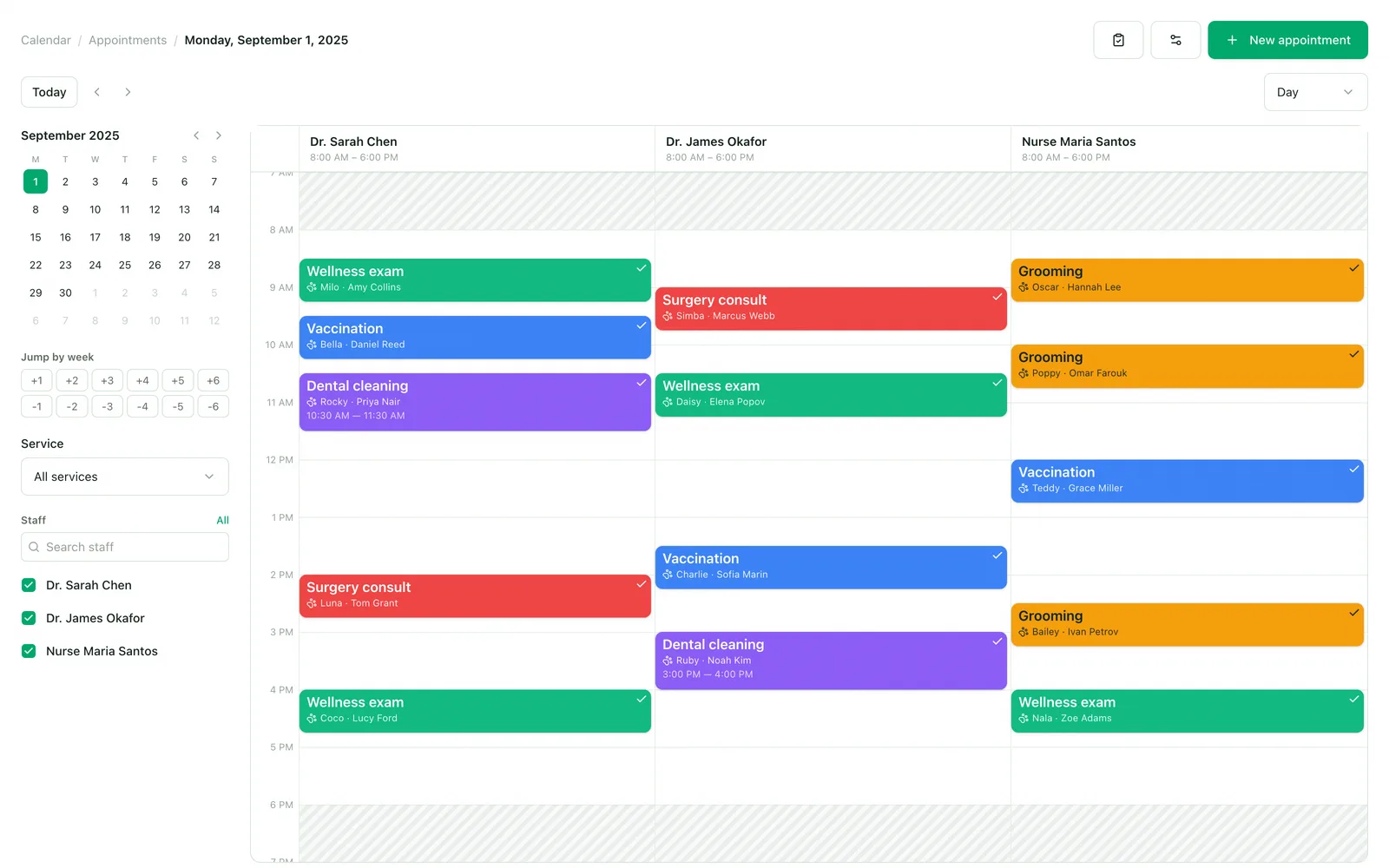The height and width of the screenshot is (868, 1389).
Task: Open the filter settings sliders icon
Action: tap(1175, 40)
